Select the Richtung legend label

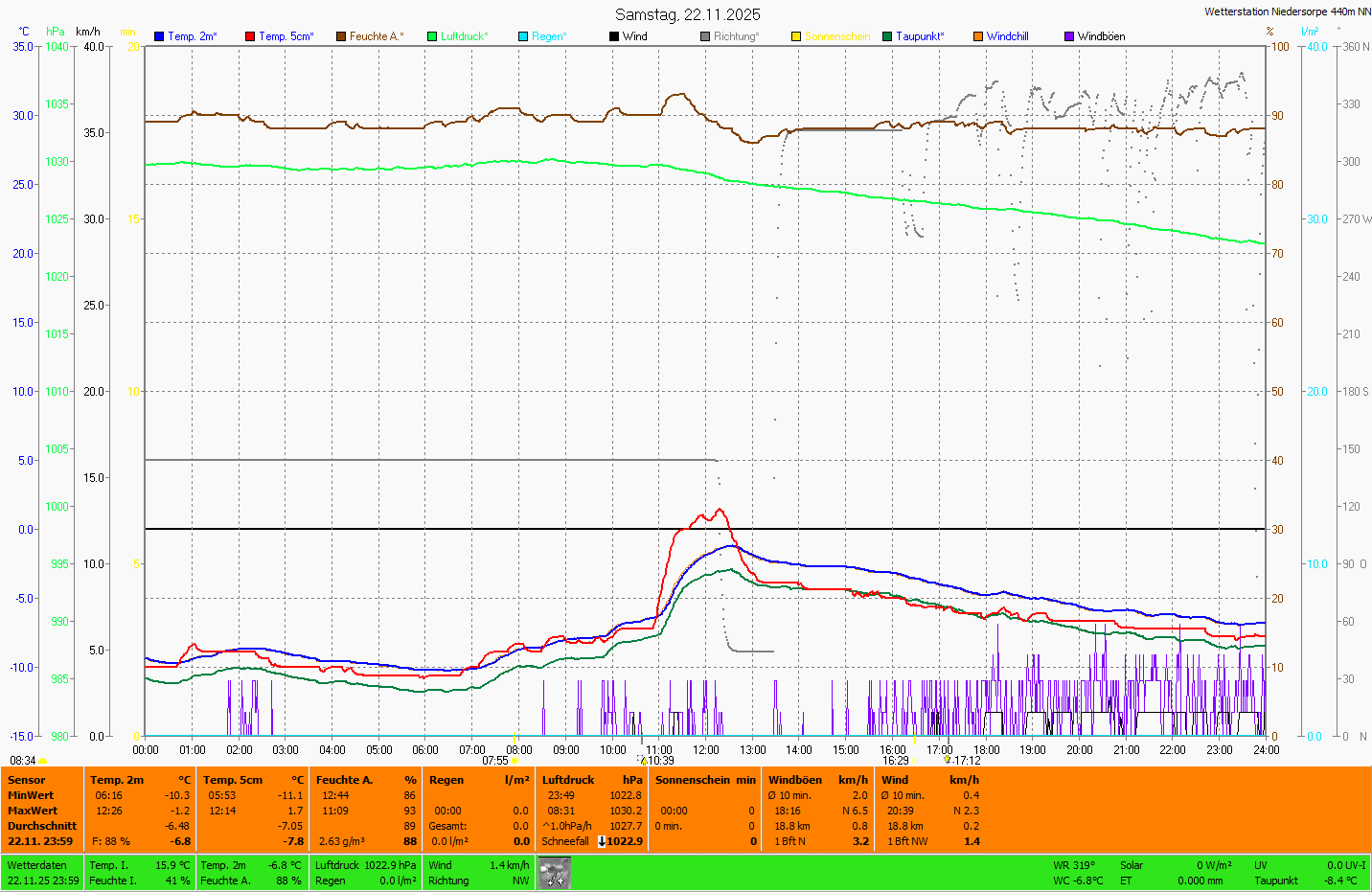pyautogui.click(x=736, y=36)
